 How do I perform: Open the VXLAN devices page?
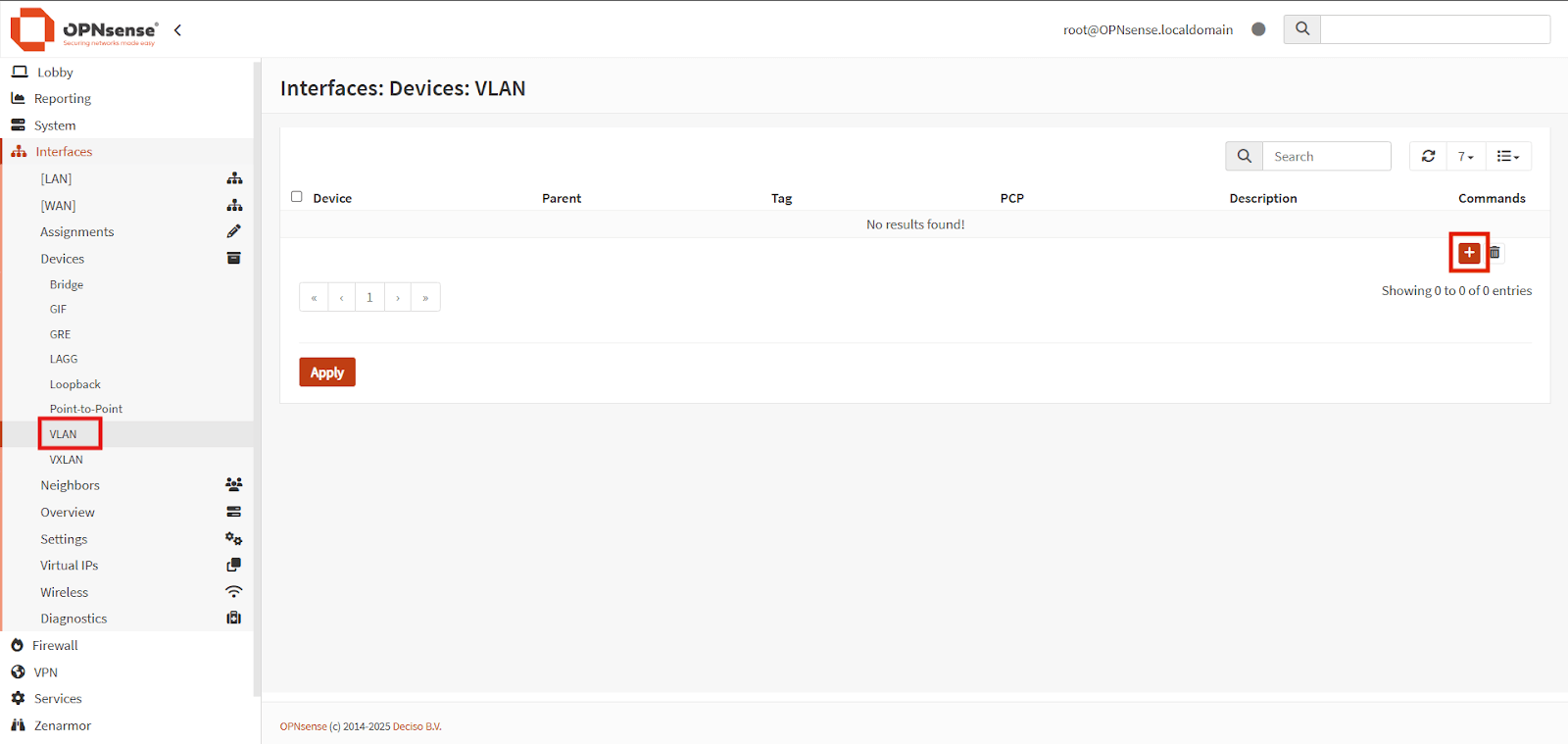tap(67, 460)
